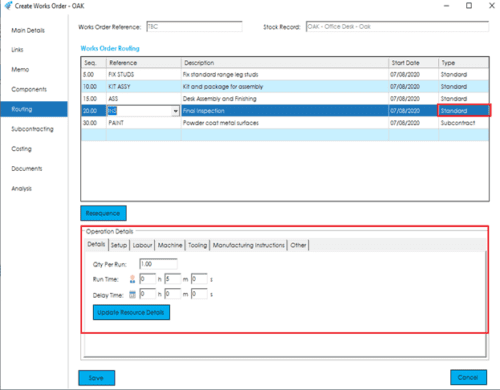Click the 'Final Inspection' description cell
Screen dimensions: 500x390
285,111
